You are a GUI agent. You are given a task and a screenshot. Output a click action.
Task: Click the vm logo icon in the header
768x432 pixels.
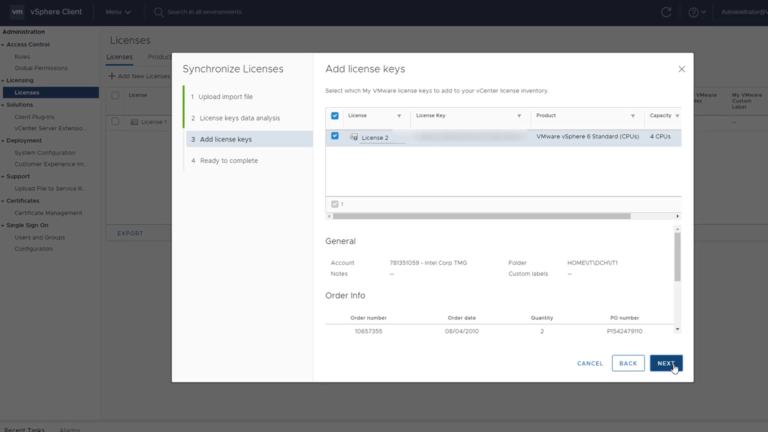coord(17,12)
